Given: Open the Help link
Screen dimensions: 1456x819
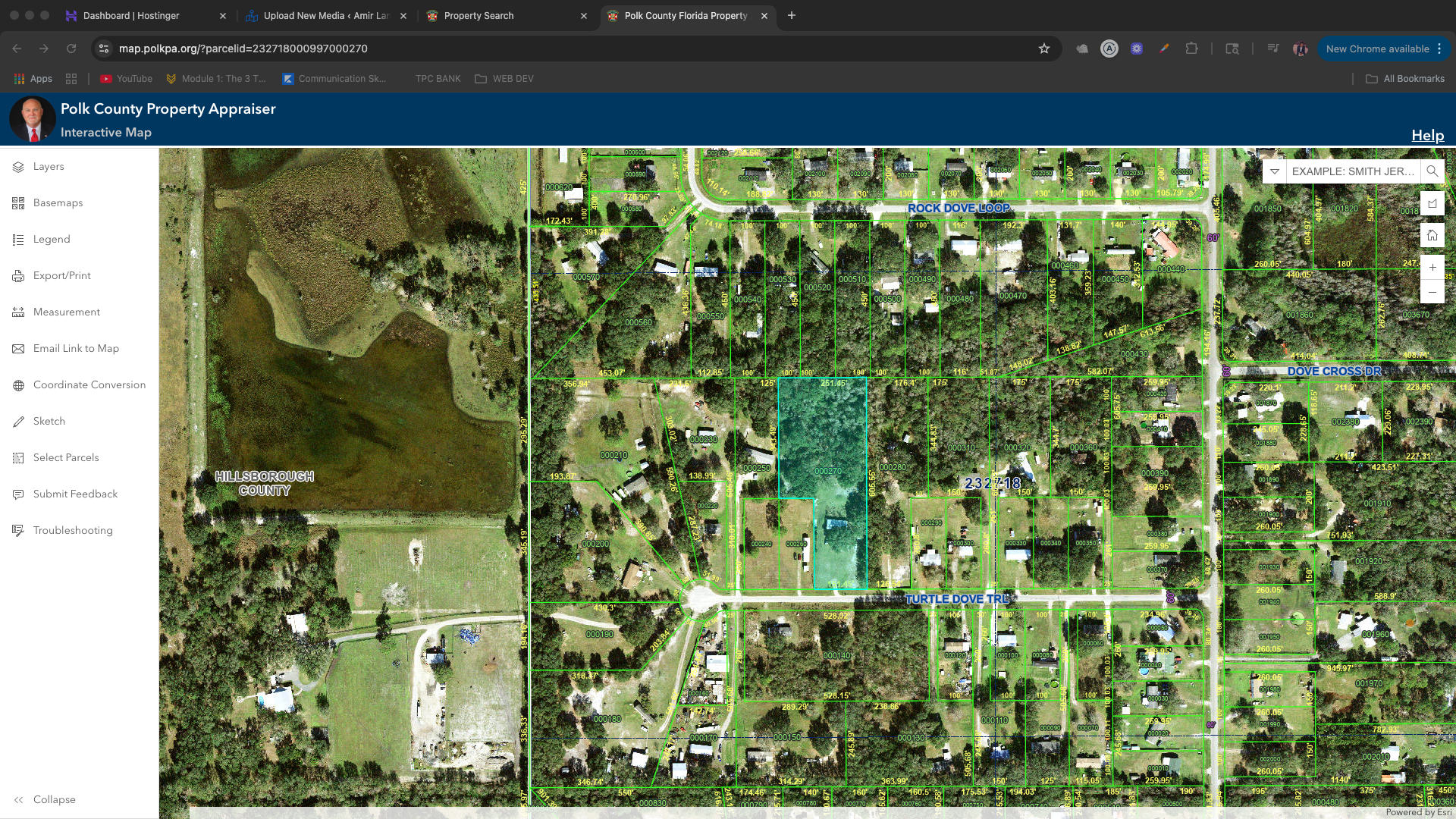Looking at the screenshot, I should coord(1427,136).
